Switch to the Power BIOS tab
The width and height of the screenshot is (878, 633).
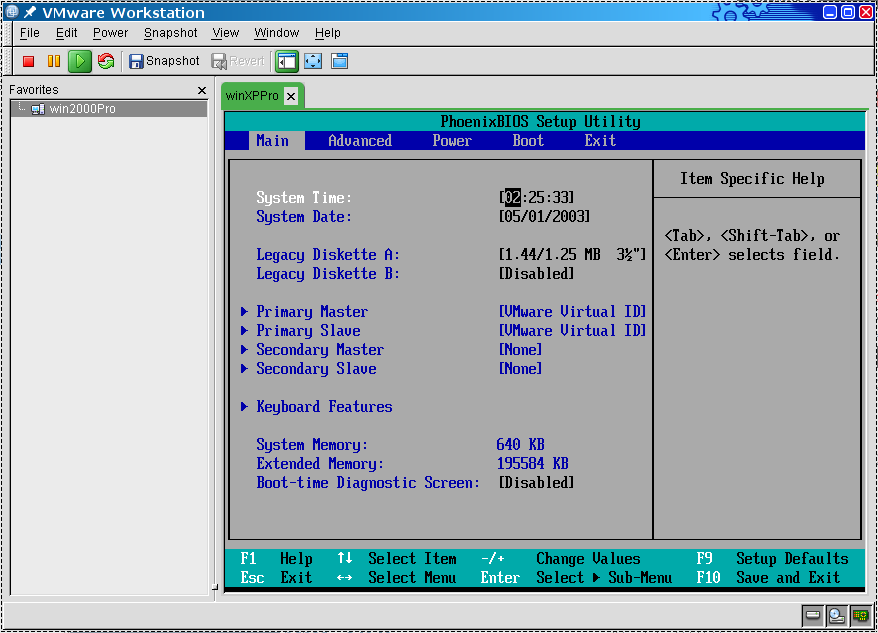pos(452,141)
